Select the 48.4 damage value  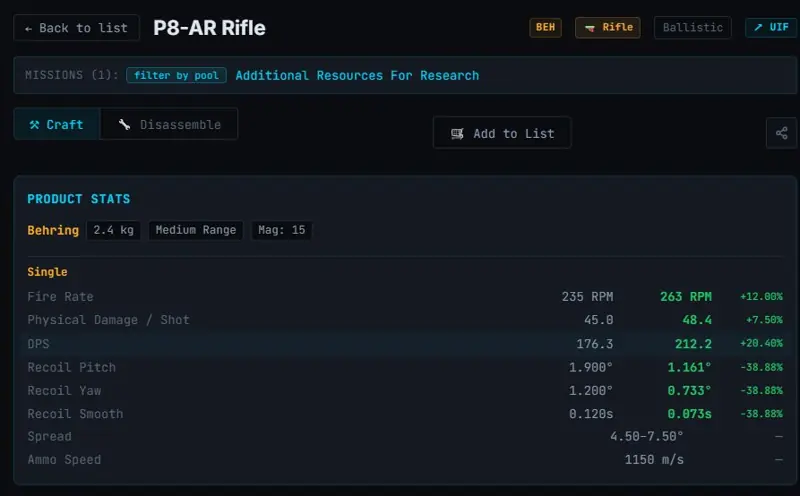[x=697, y=320]
